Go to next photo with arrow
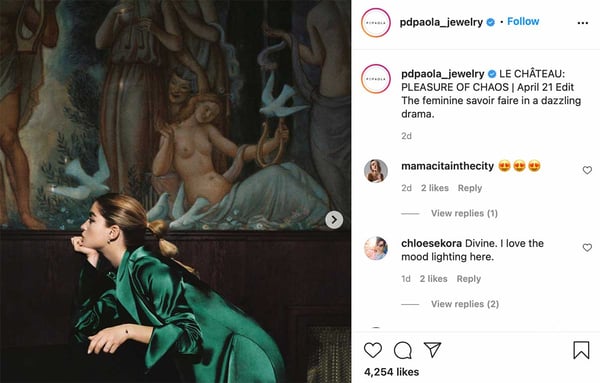The width and height of the screenshot is (600, 383). click(334, 220)
